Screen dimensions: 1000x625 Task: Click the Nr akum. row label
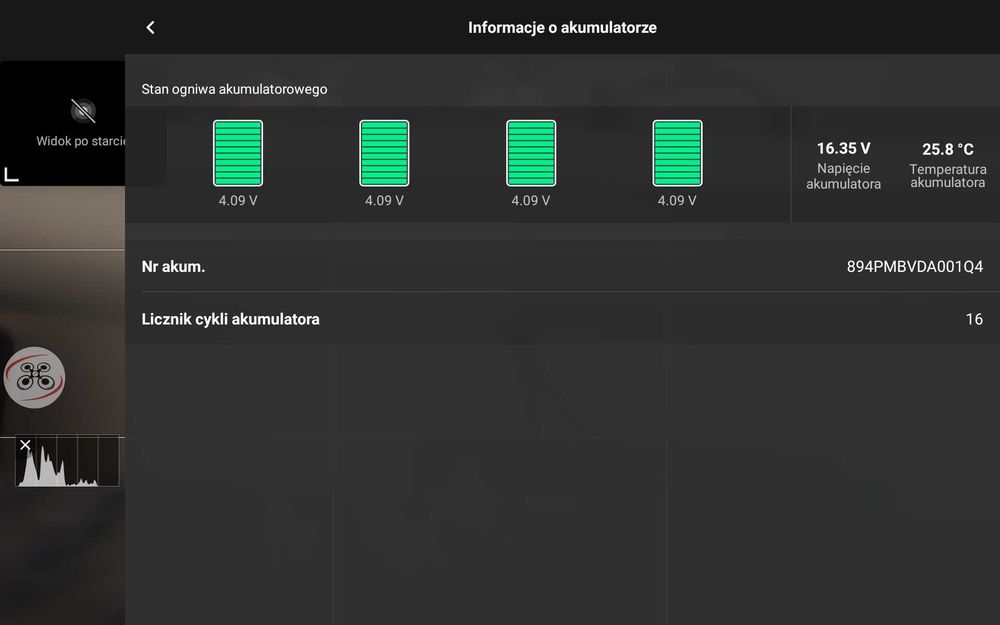173,267
